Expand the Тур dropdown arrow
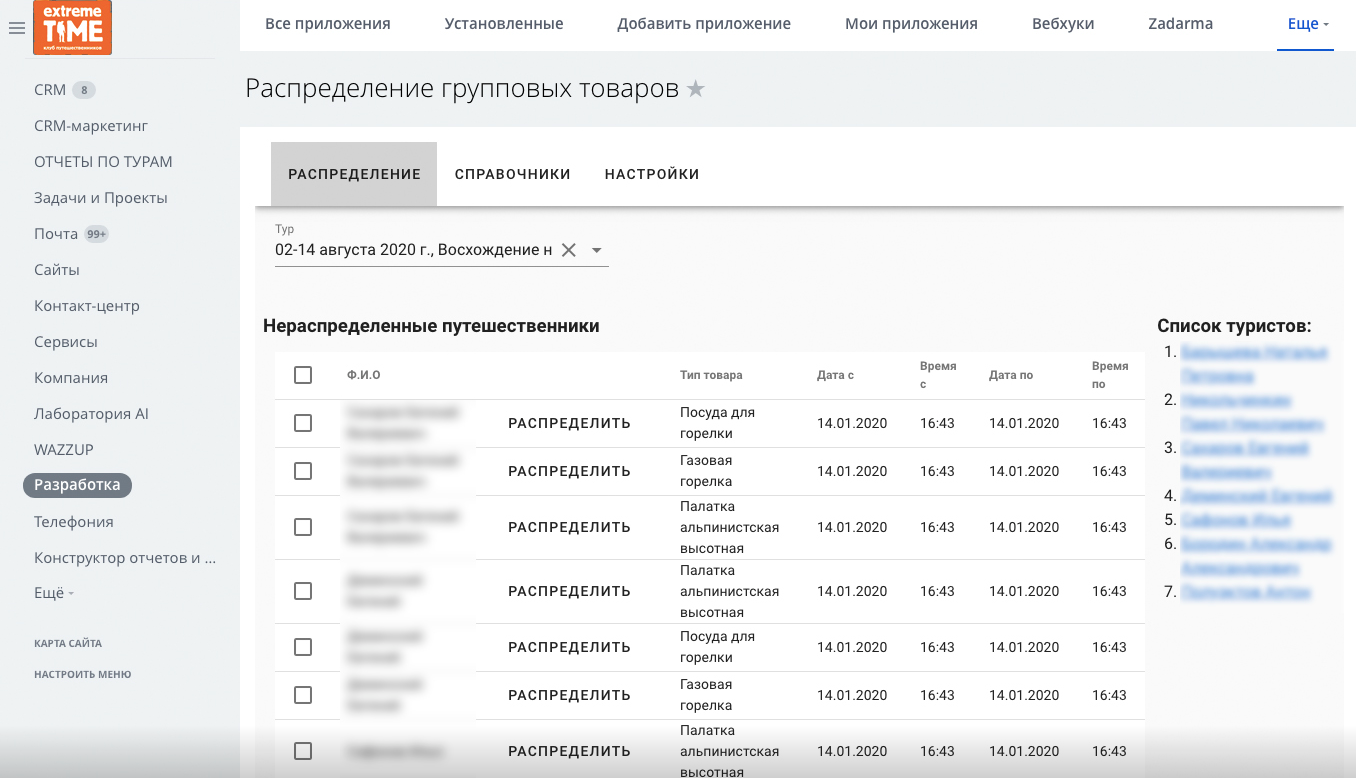 tap(597, 250)
